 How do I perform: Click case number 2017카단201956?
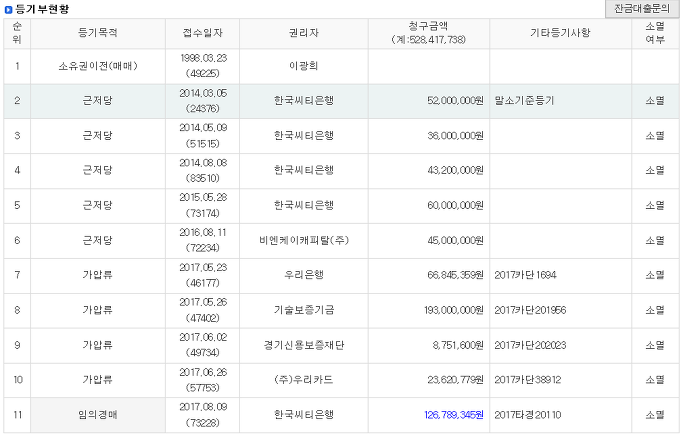pyautogui.click(x=530, y=310)
